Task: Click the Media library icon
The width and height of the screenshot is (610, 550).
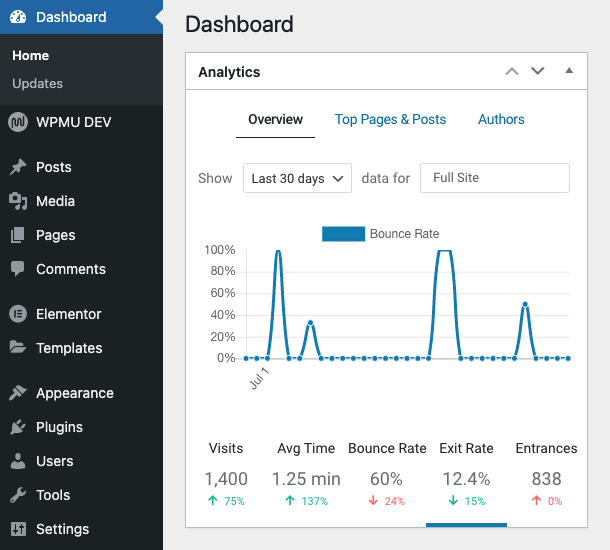Action: click(17, 201)
